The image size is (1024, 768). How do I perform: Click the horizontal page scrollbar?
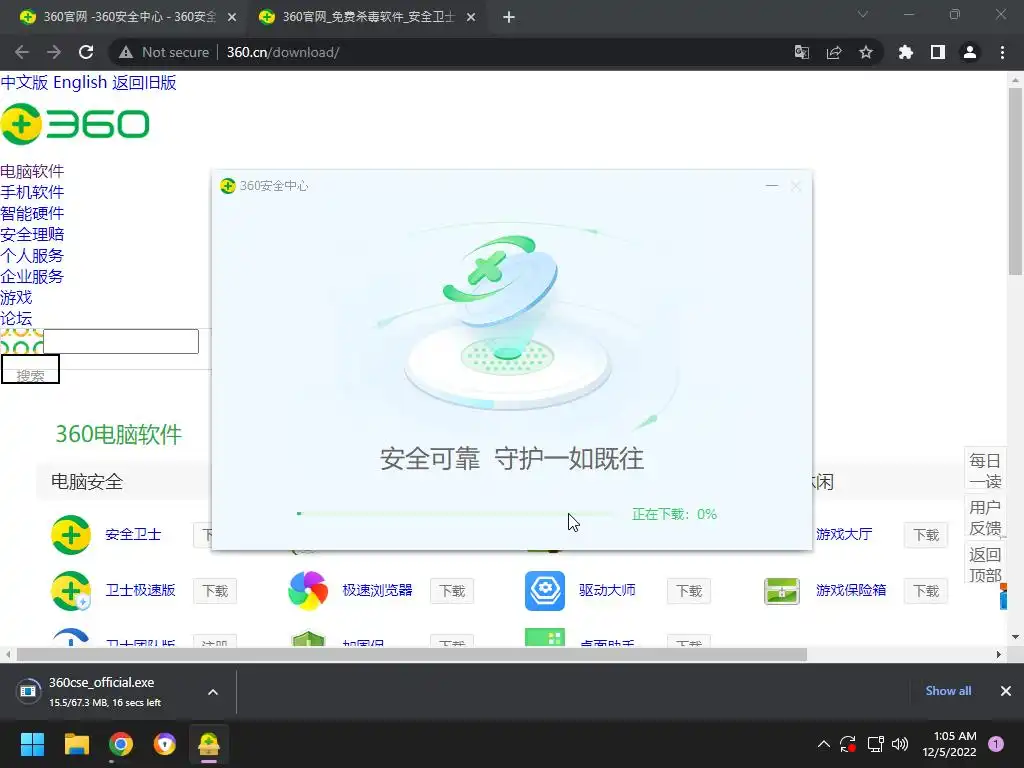pyautogui.click(x=411, y=654)
